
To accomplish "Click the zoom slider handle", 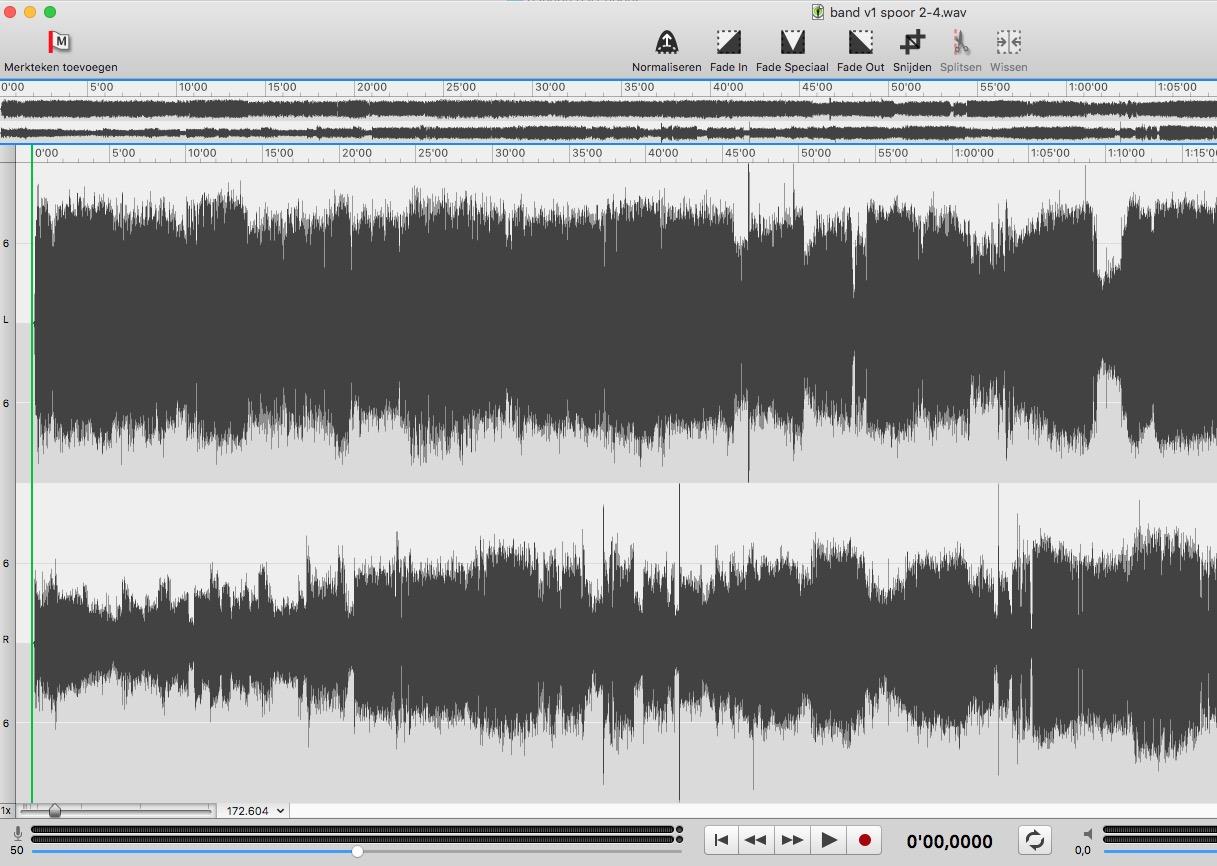I will [55, 811].
